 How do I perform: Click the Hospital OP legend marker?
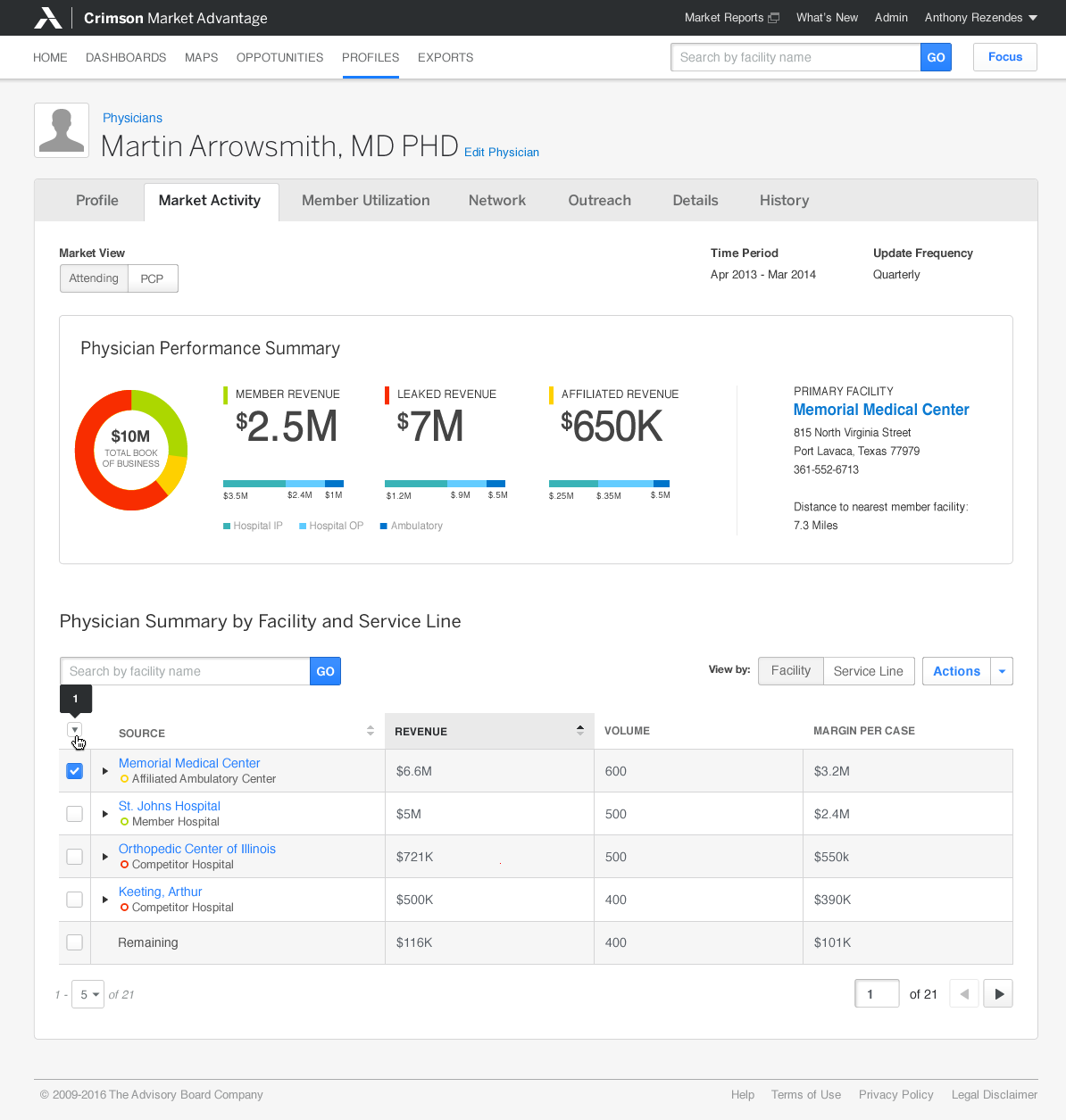click(303, 526)
